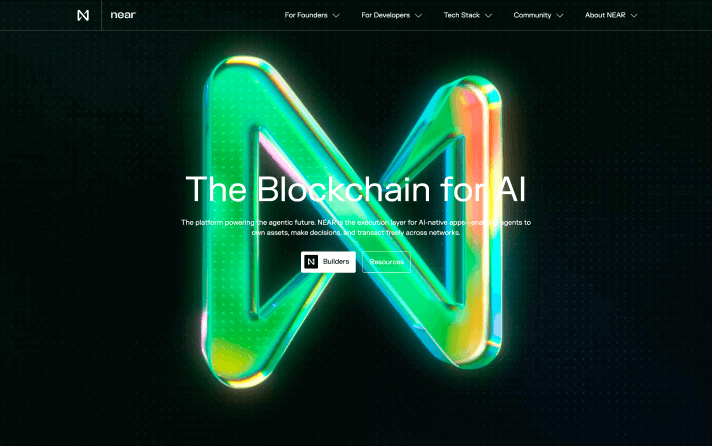Viewport: 712px width, 446px height.
Task: Click the N icon inside Builders button
Action: pyautogui.click(x=311, y=262)
